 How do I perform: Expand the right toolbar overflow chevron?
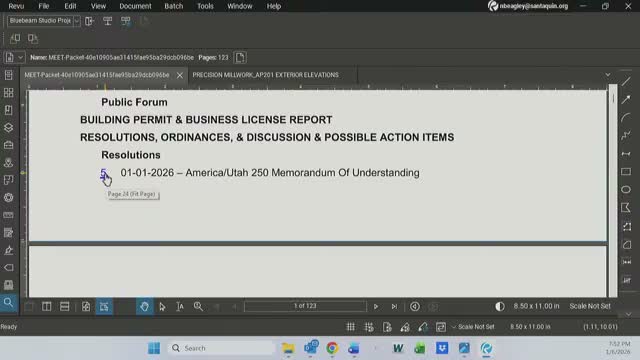(629, 314)
